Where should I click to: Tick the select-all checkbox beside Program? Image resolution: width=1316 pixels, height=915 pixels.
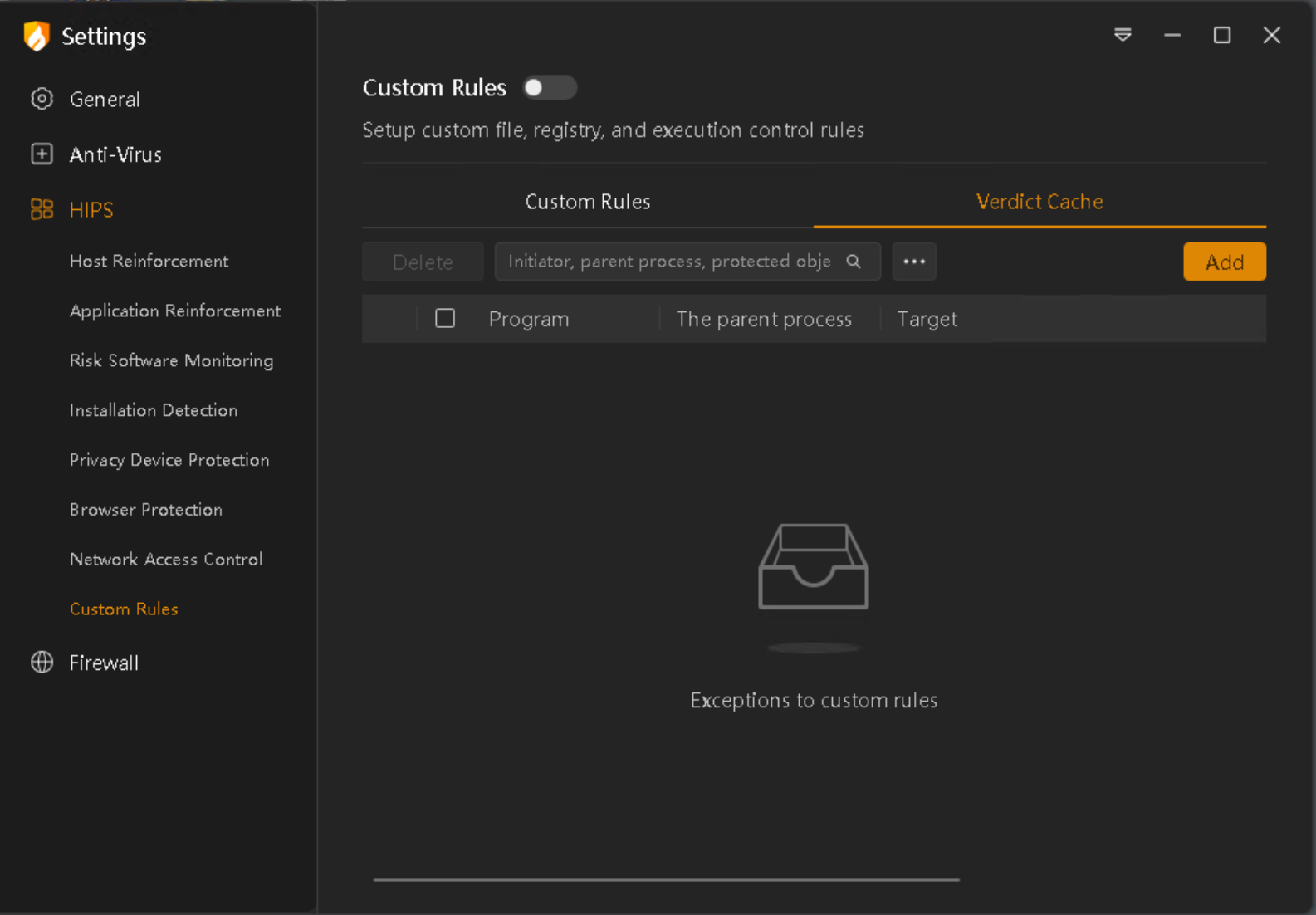coord(445,319)
